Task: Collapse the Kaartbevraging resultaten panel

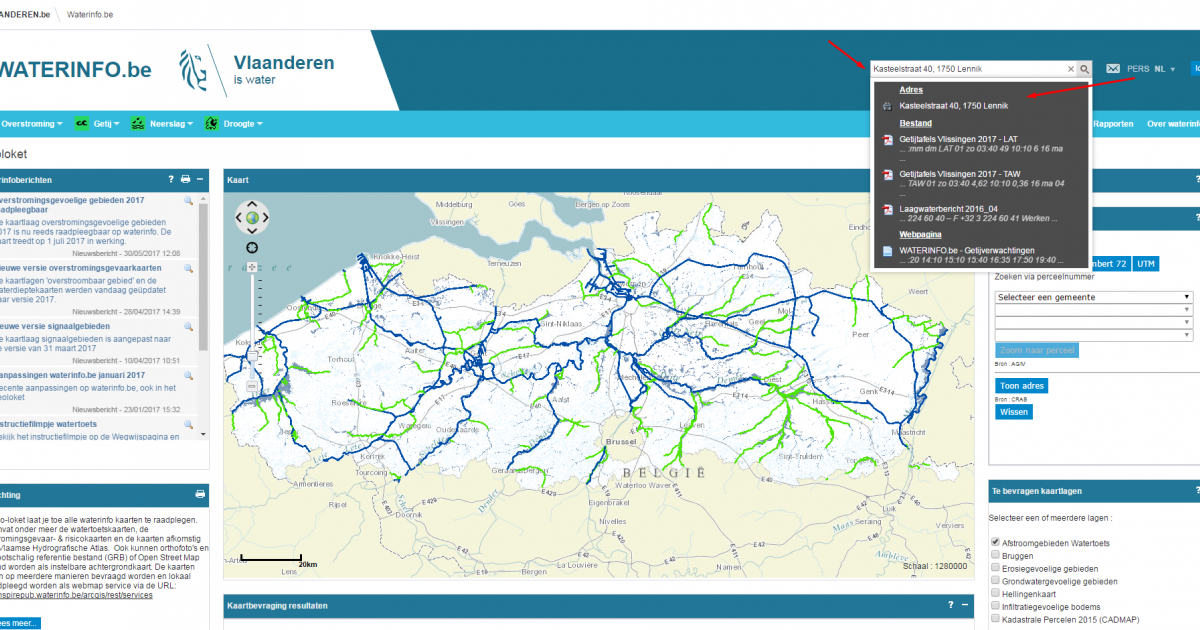Action: click(x=965, y=605)
